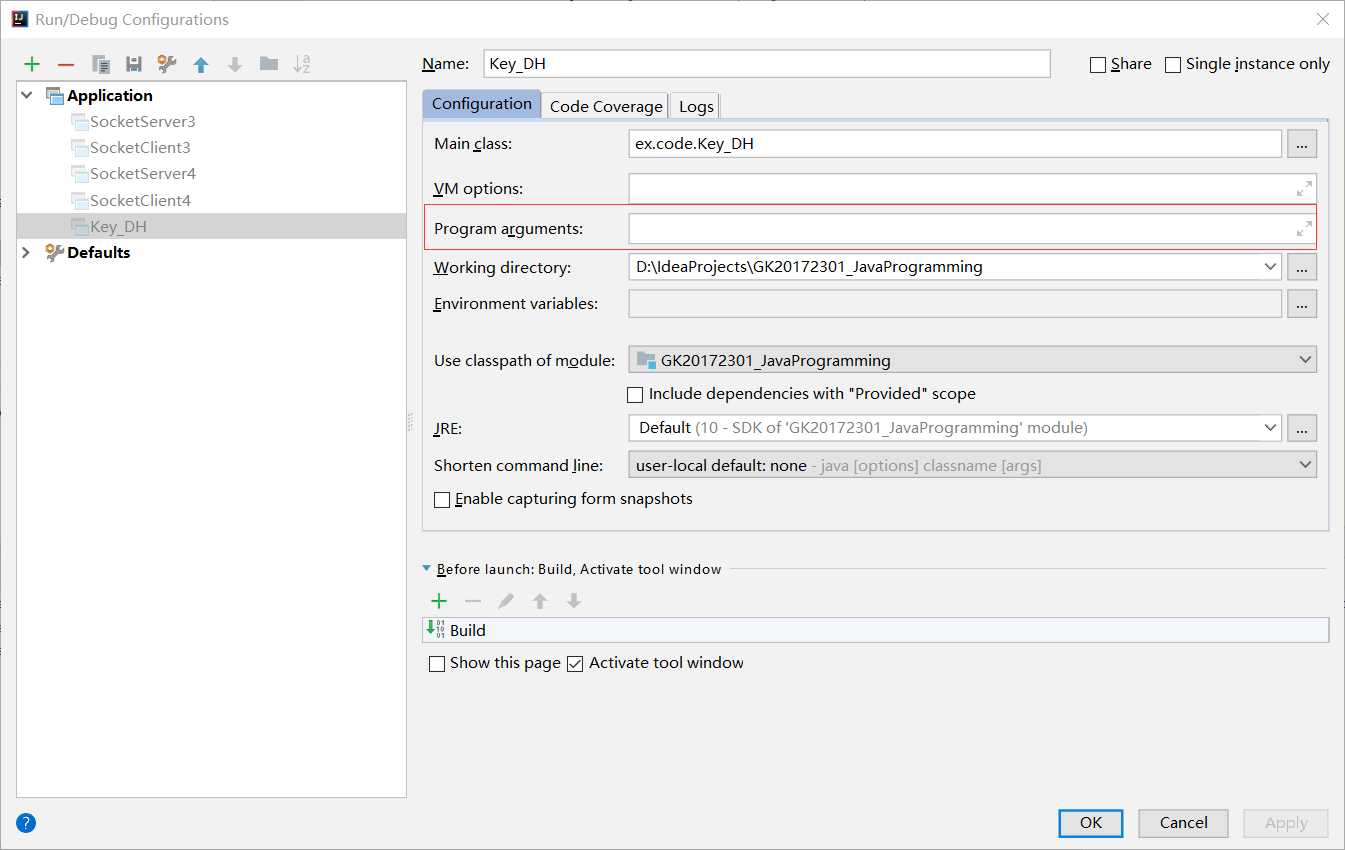The image size is (1345, 850).
Task: Select SocketServer4 configuration
Action: click(x=142, y=174)
